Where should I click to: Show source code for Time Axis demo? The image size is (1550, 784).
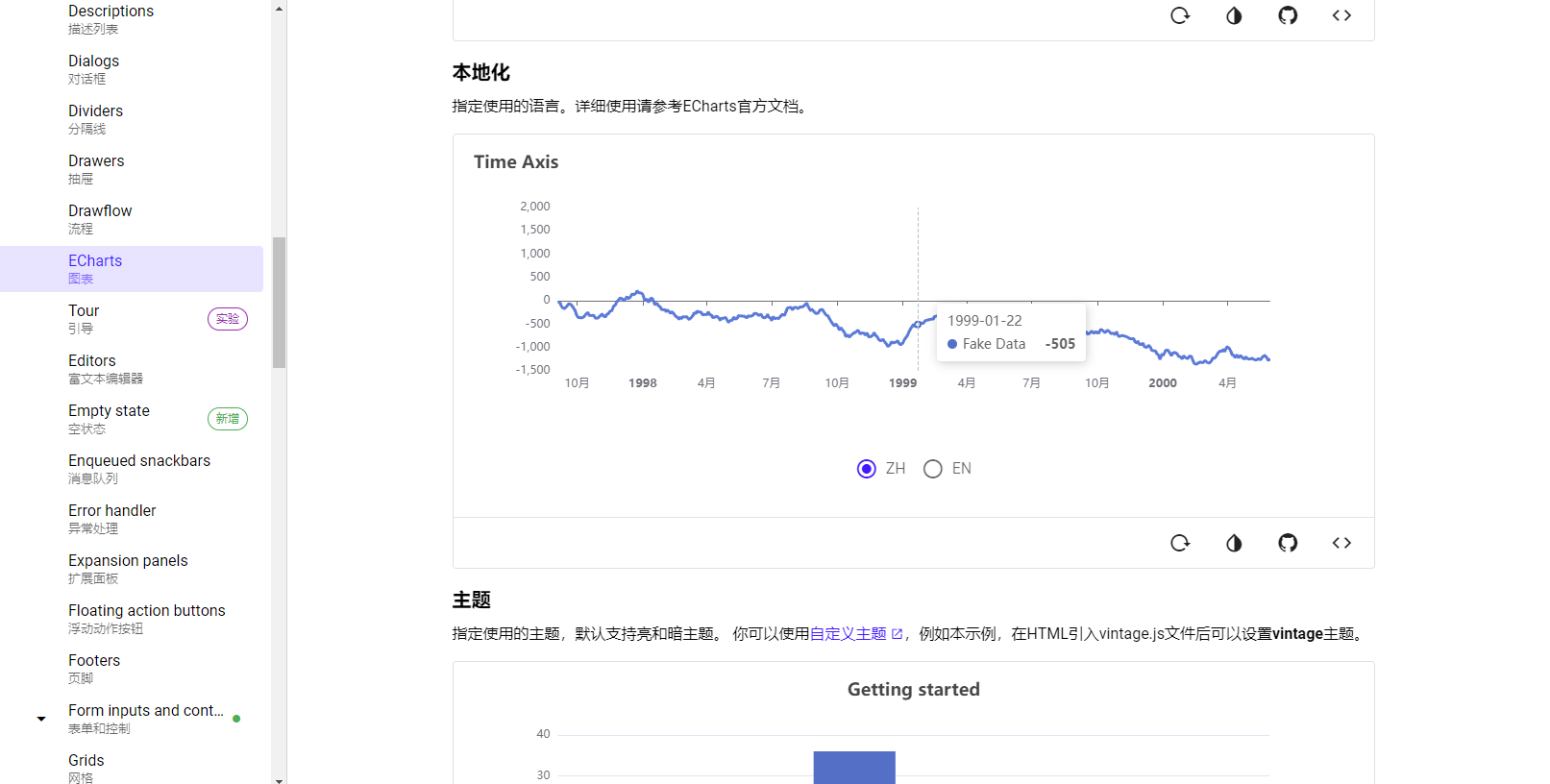(x=1341, y=543)
